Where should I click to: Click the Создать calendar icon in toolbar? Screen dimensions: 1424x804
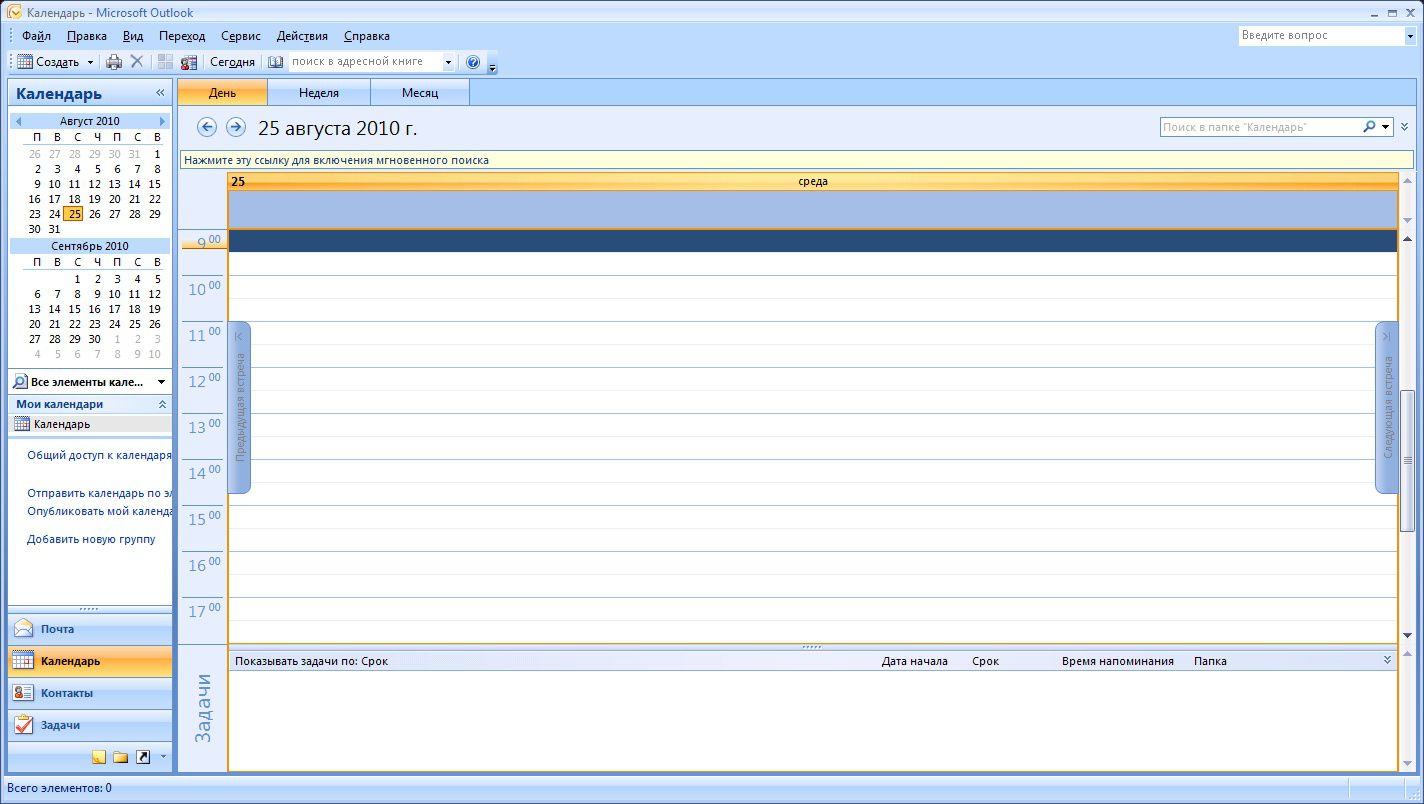click(x=25, y=62)
